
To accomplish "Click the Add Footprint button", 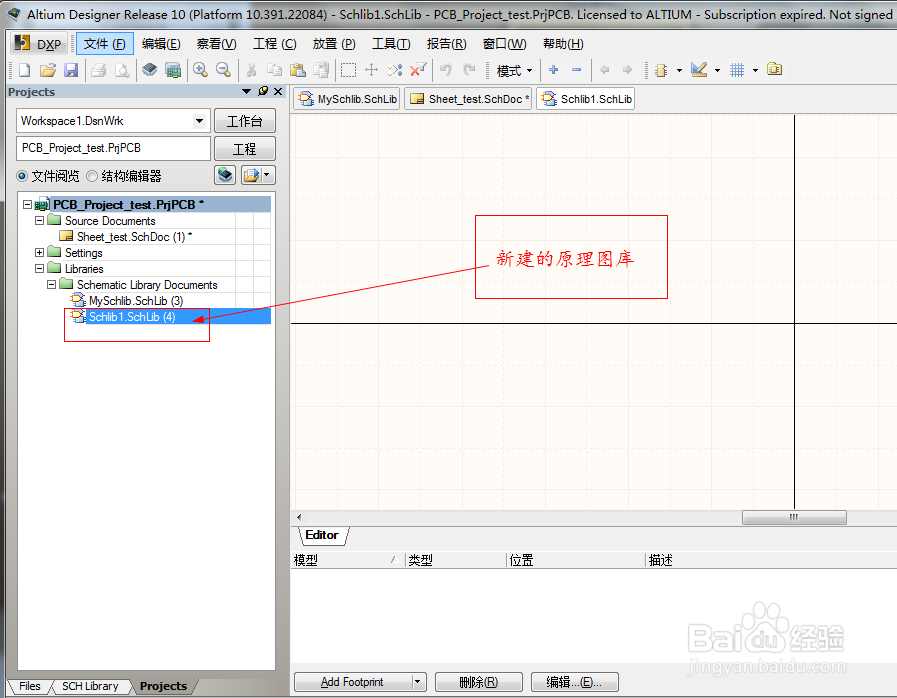I will point(352,682).
